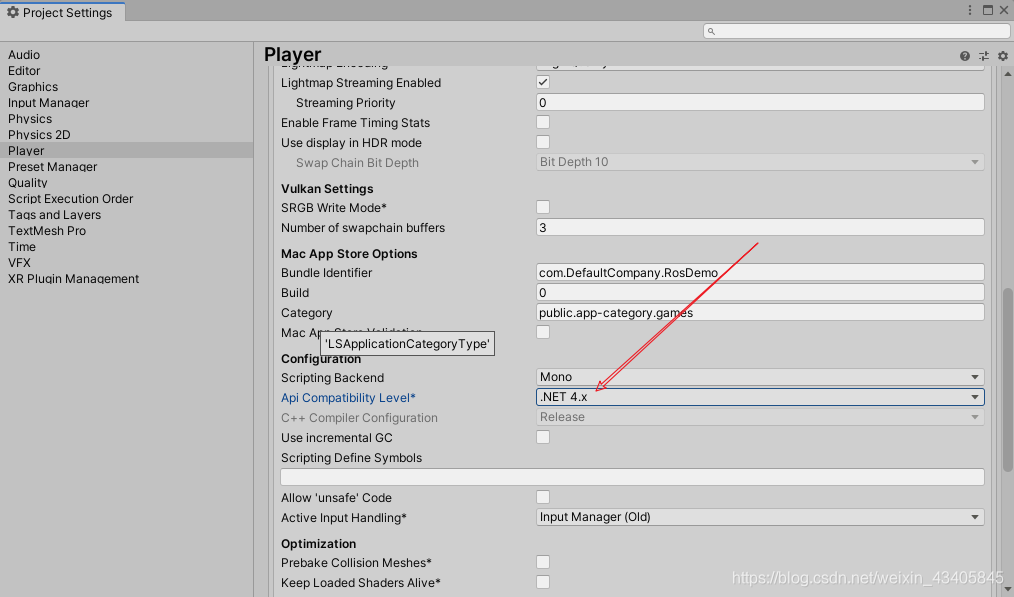The height and width of the screenshot is (597, 1014).
Task: Open Swap Chain Bit Depth dropdown
Action: click(x=760, y=162)
